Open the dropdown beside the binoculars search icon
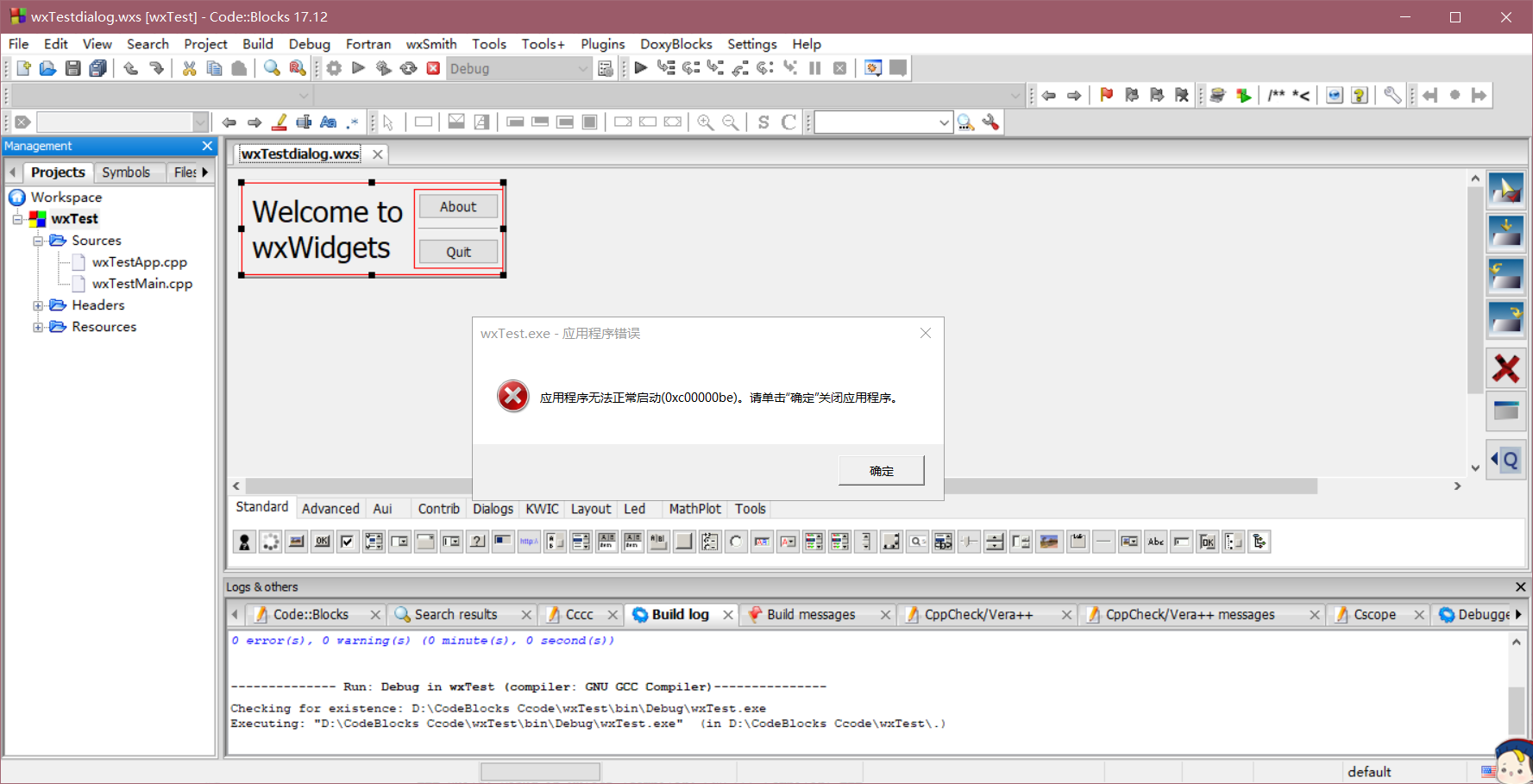The width and height of the screenshot is (1533, 784). (x=944, y=122)
